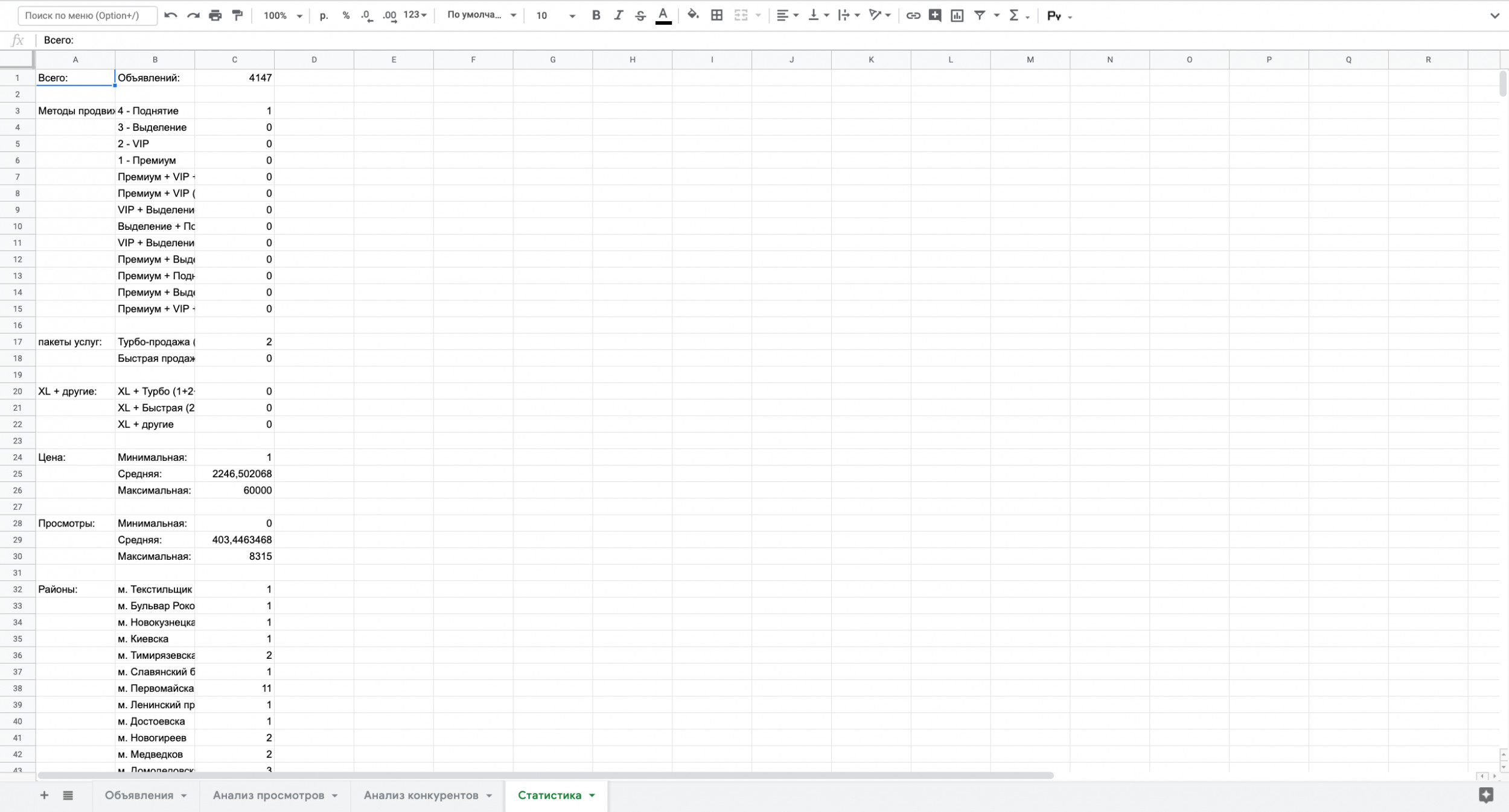Collapse the toolbar with chevron
The image size is (1509, 812).
tap(1494, 16)
